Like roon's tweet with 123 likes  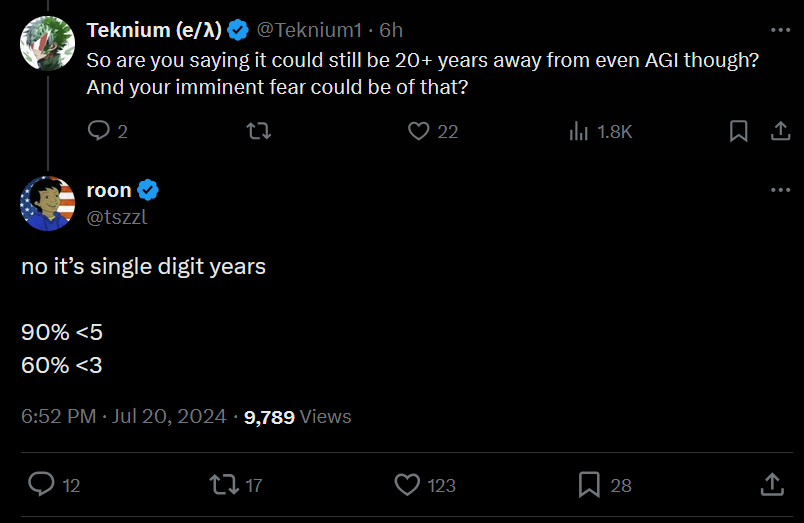point(407,485)
